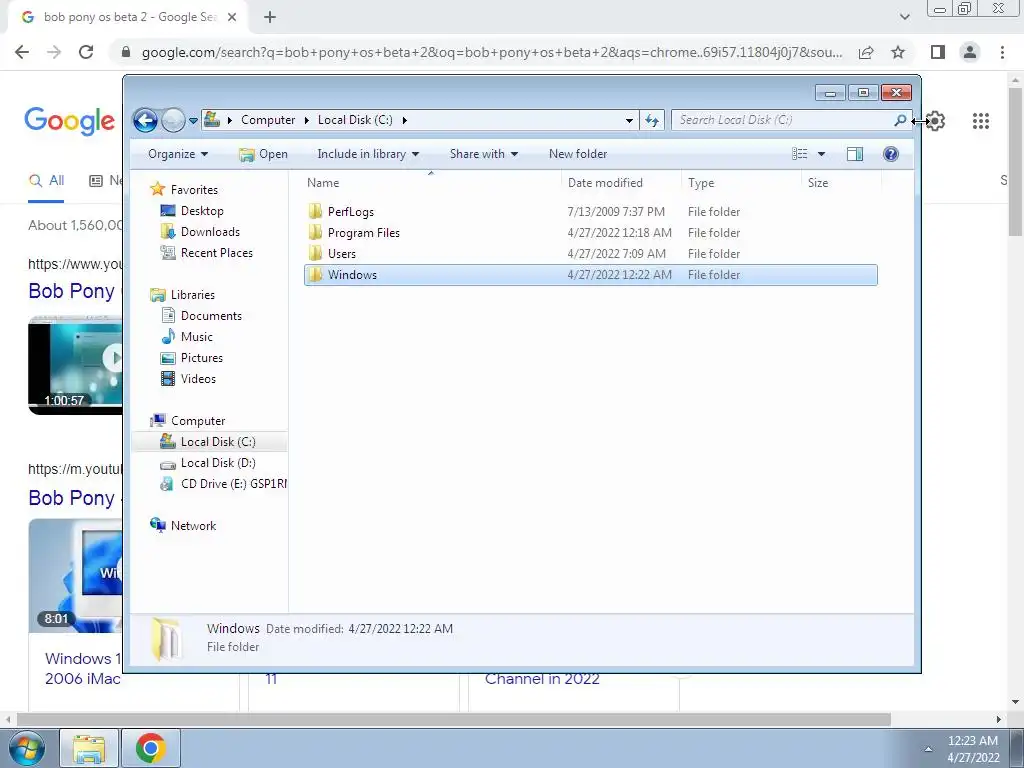Click Open in the Explorer toolbar
The image size is (1024, 768).
(x=263, y=154)
